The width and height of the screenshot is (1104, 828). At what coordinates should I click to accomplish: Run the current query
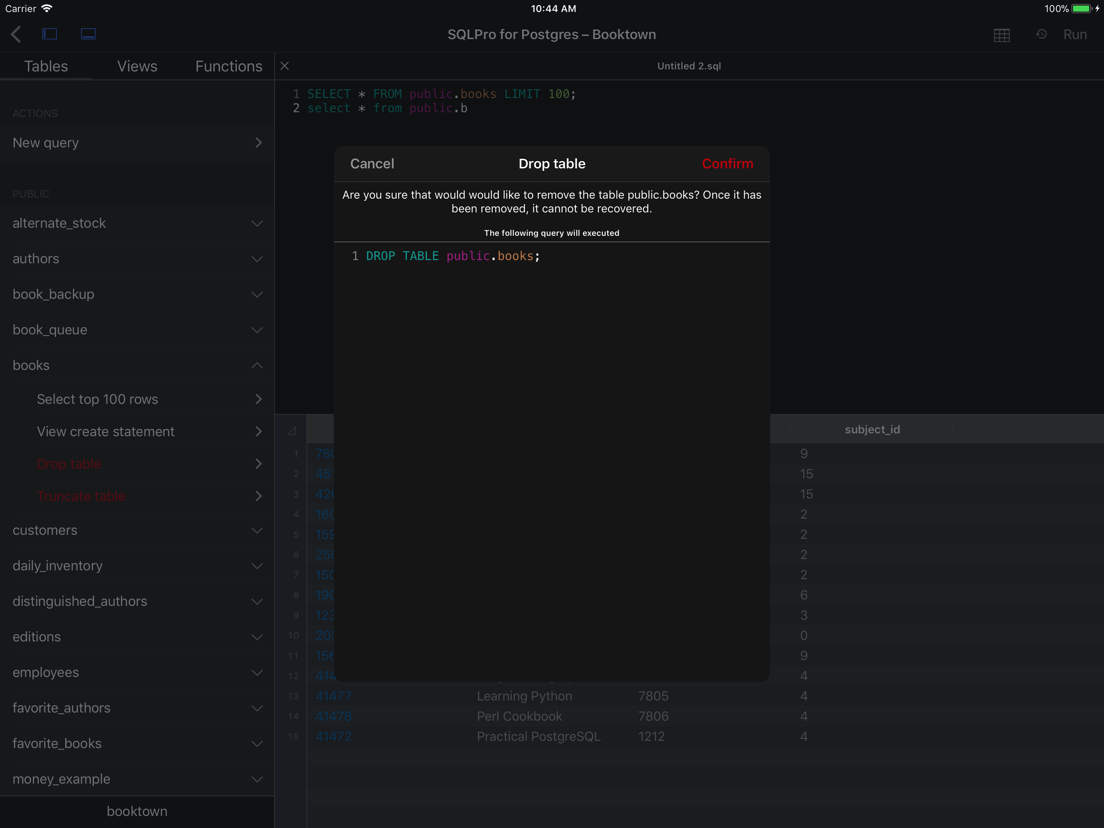(1074, 34)
